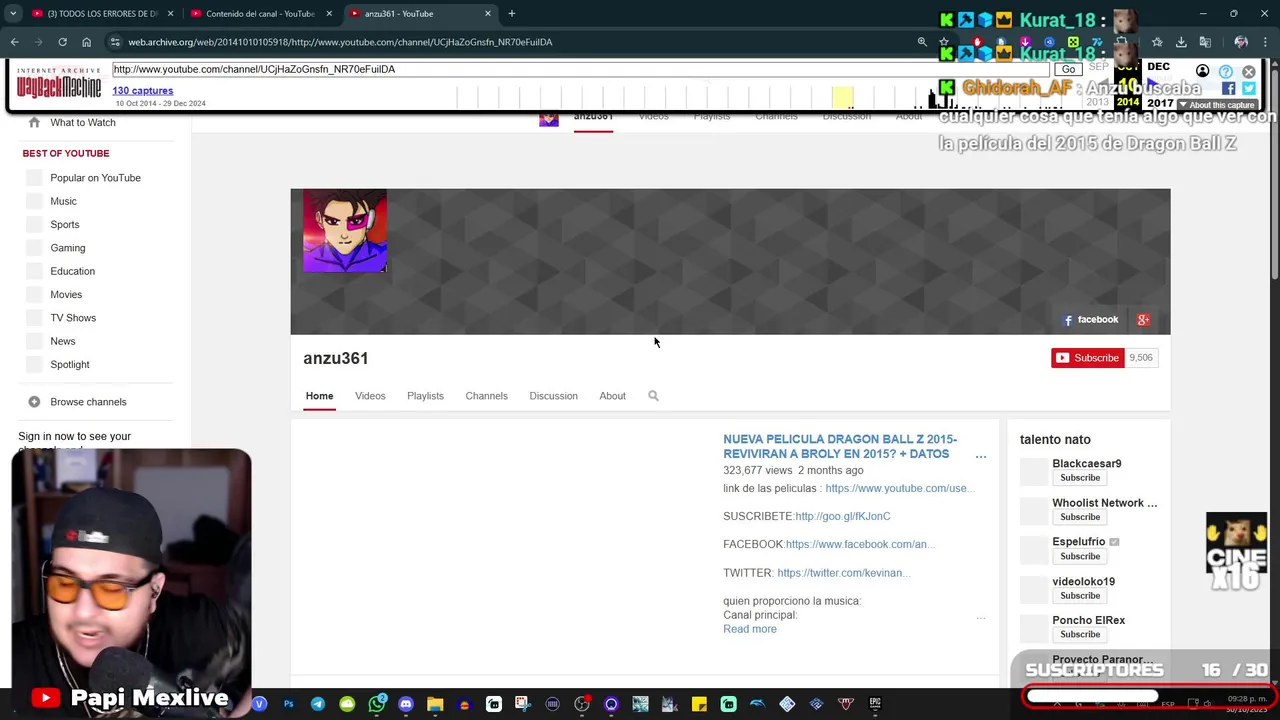Switch to channel About tab
Image resolution: width=1280 pixels, height=720 pixels.
click(x=612, y=396)
